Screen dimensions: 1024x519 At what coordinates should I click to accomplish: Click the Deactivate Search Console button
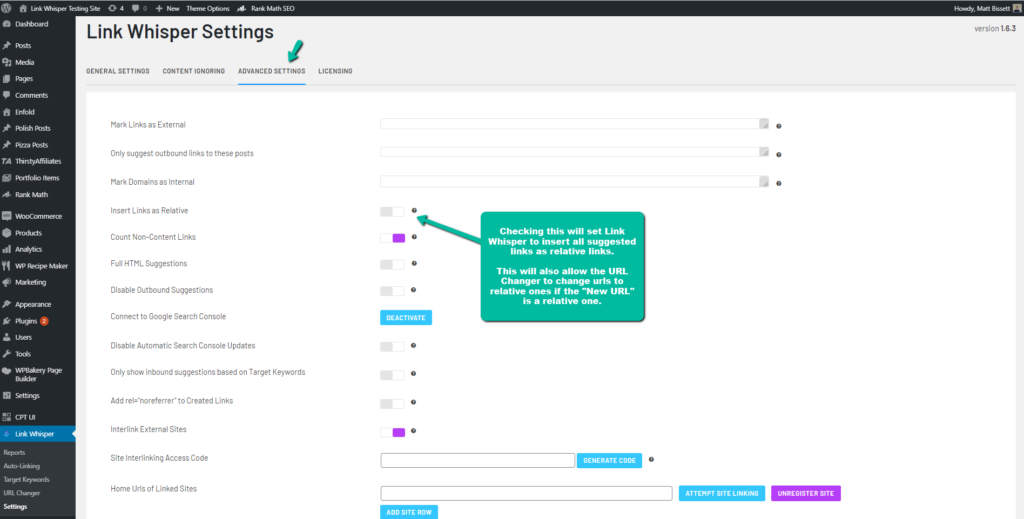point(406,318)
